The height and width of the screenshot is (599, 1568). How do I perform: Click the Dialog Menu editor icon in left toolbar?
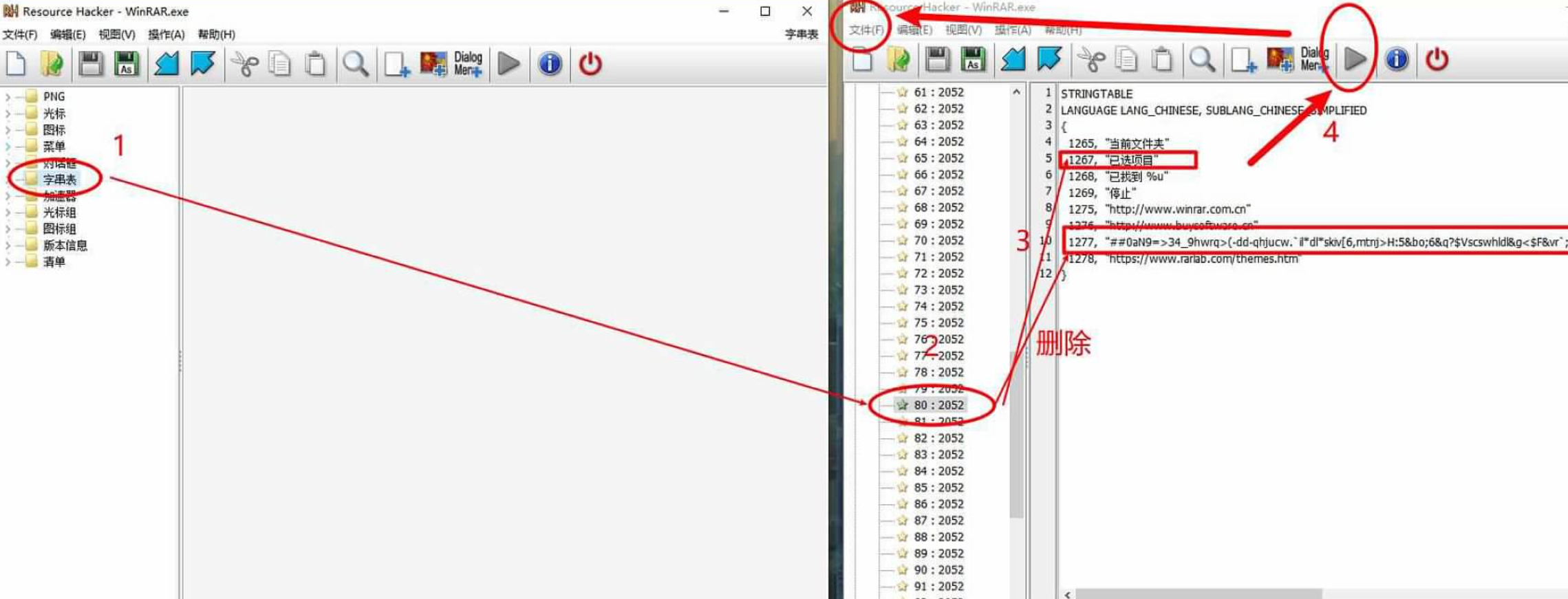point(468,64)
